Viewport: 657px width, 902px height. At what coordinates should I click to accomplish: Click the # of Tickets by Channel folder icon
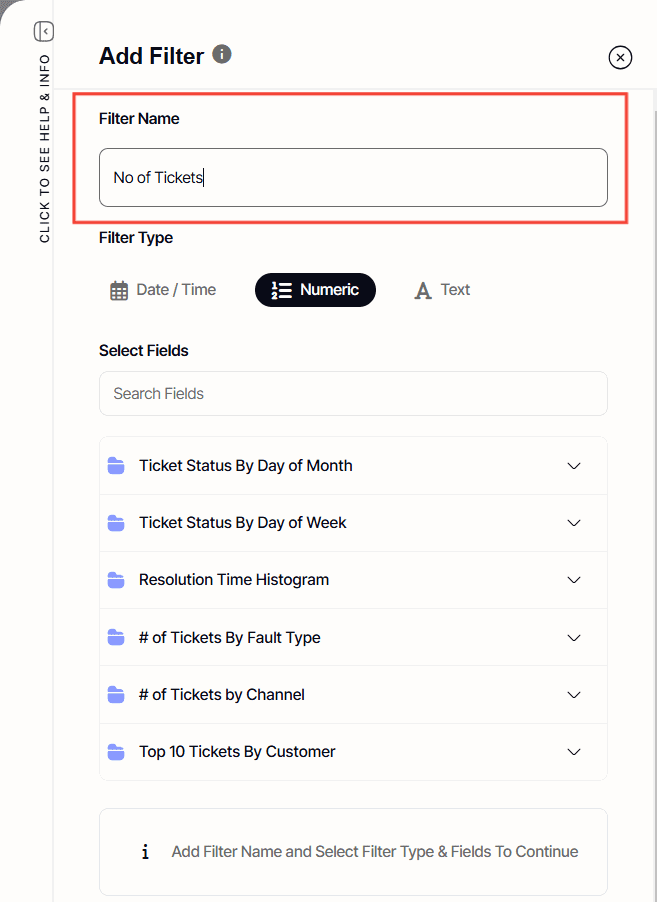tap(116, 695)
